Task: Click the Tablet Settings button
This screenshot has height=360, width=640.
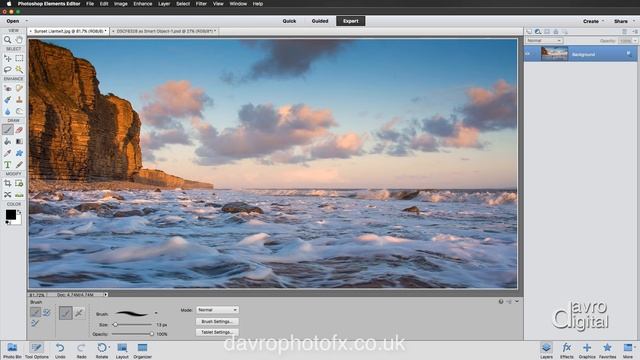Action: point(217,332)
